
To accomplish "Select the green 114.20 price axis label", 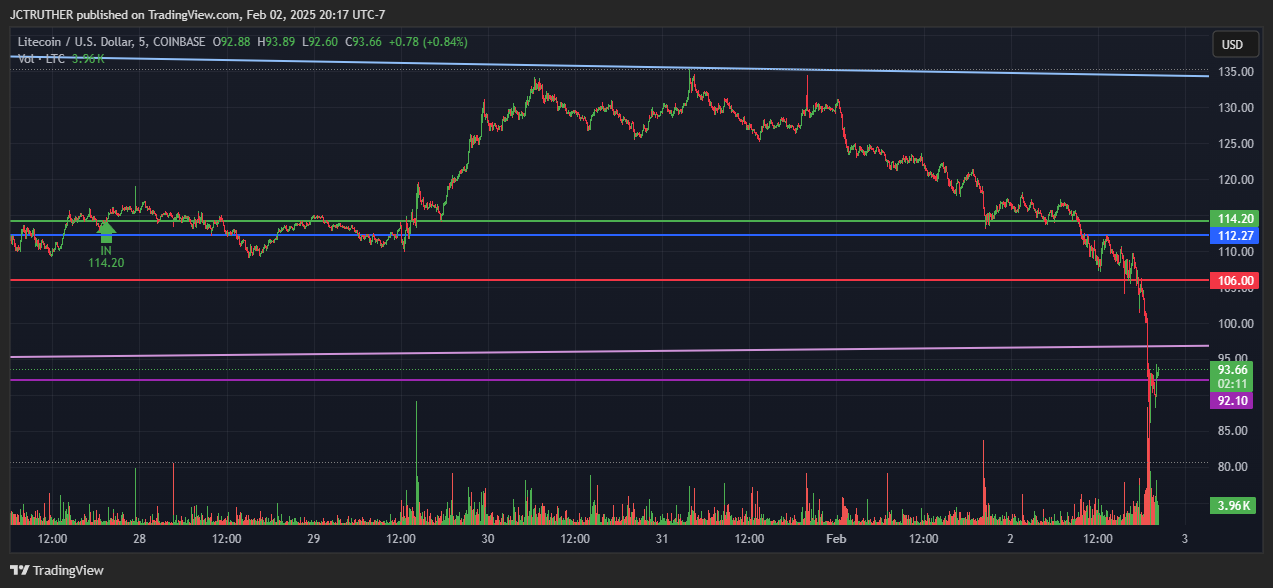I will click(x=1232, y=219).
